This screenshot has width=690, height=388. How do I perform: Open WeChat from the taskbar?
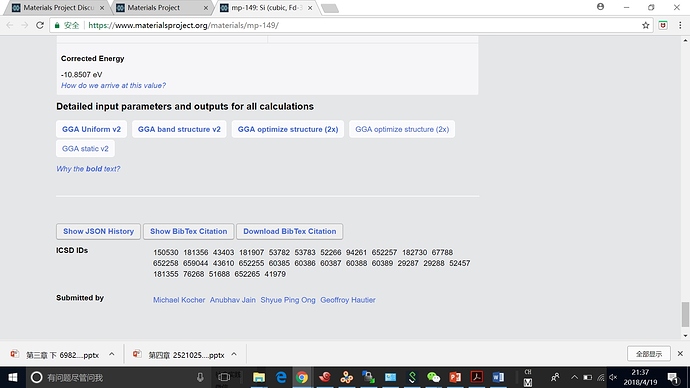point(433,377)
